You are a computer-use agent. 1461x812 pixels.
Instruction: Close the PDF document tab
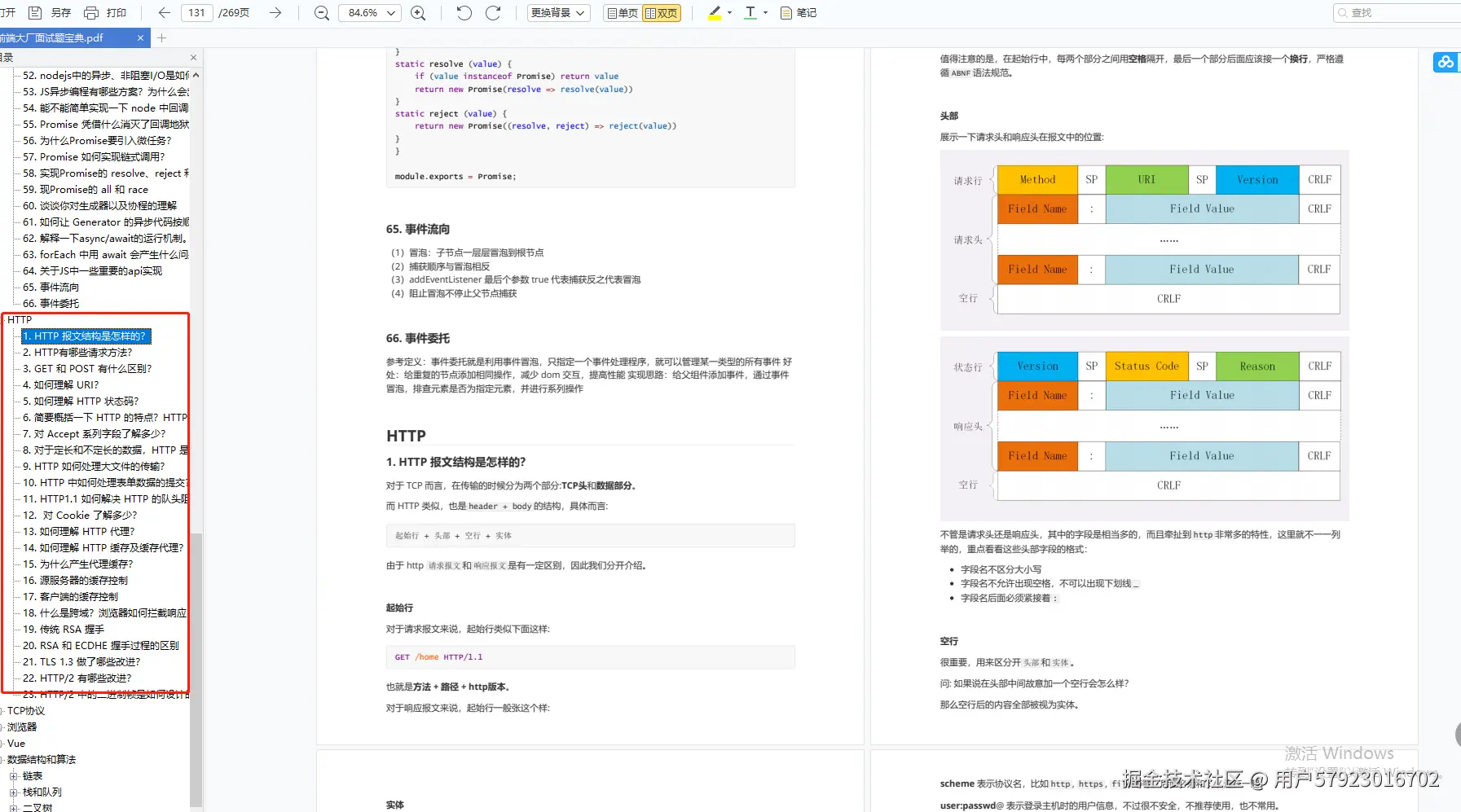(140, 37)
